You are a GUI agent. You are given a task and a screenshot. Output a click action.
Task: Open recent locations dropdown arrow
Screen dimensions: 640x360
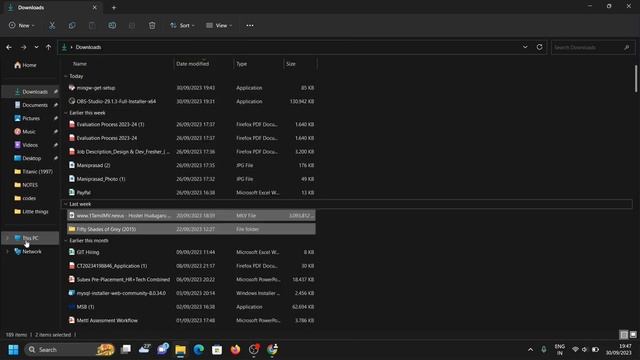(36, 47)
